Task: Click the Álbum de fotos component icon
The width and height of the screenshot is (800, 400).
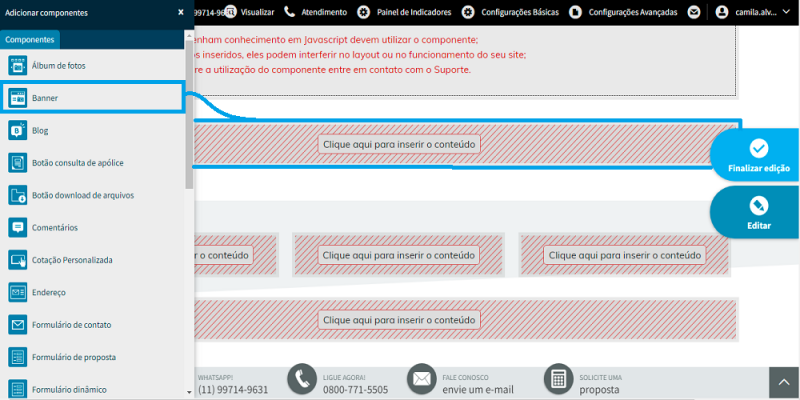Action: (18, 66)
